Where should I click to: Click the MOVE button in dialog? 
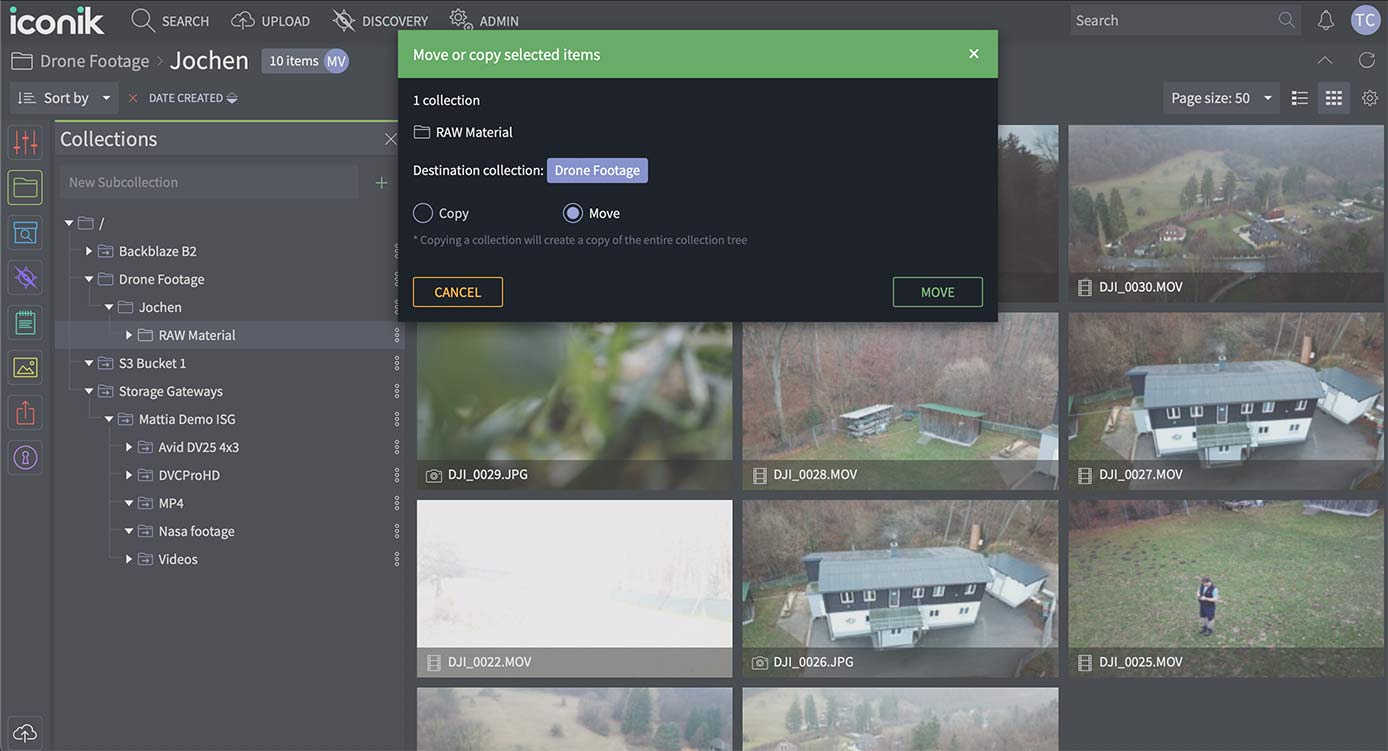pyautogui.click(x=937, y=292)
